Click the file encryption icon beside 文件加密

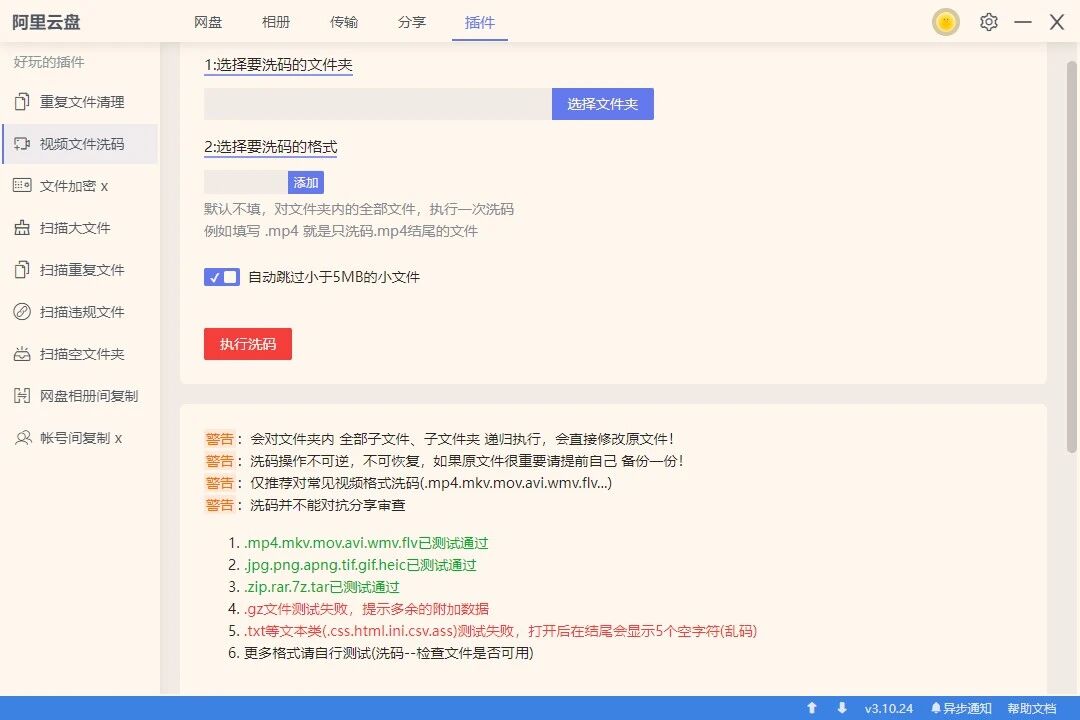[22, 186]
